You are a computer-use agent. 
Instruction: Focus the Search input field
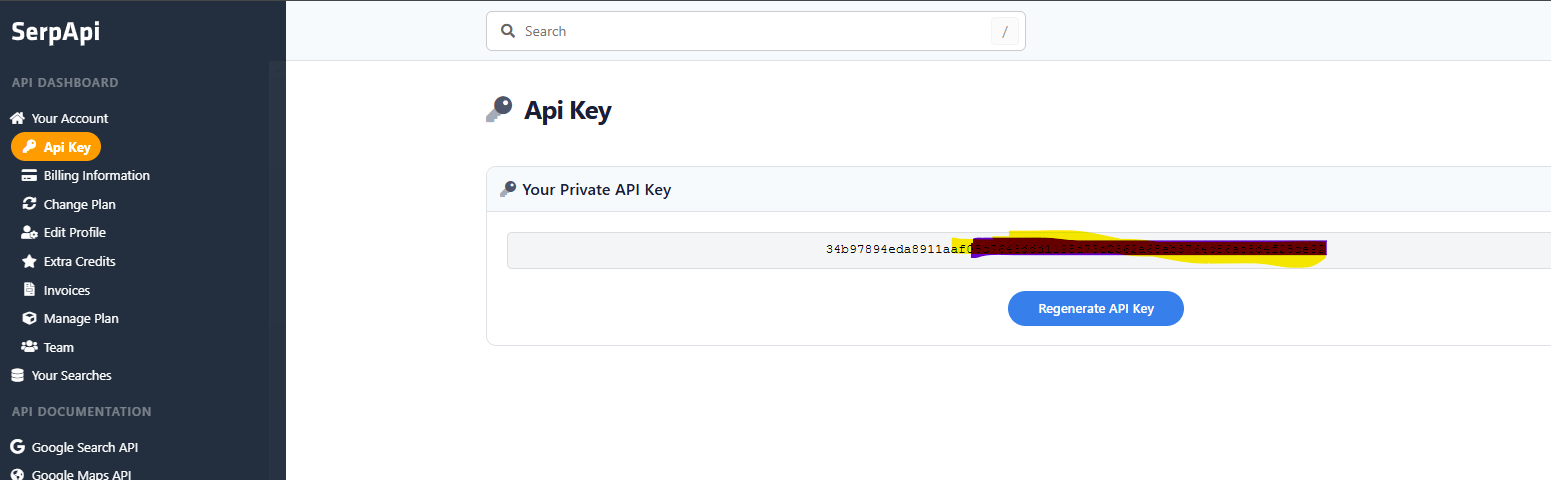(x=756, y=31)
